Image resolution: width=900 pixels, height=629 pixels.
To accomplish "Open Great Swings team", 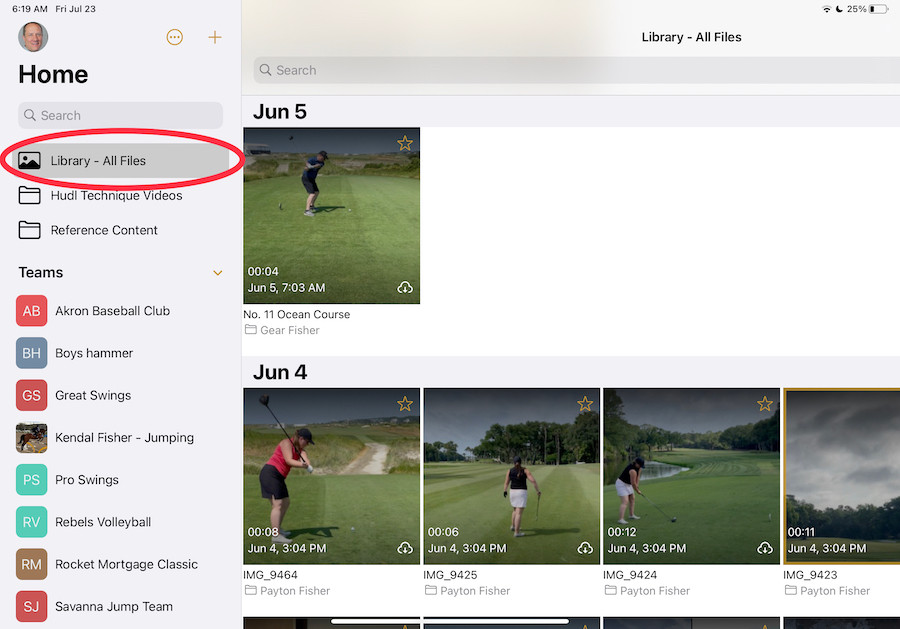I will (x=121, y=395).
